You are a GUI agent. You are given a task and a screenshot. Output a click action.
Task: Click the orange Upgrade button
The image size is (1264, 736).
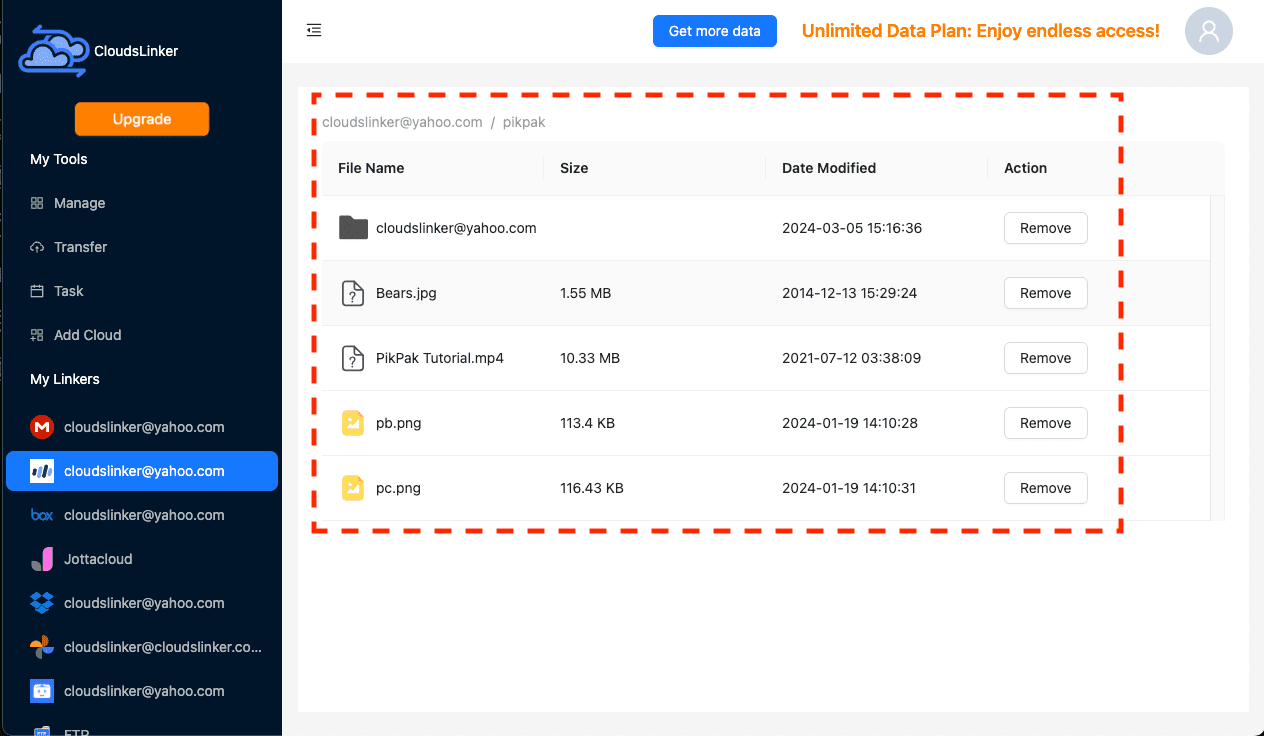point(142,119)
